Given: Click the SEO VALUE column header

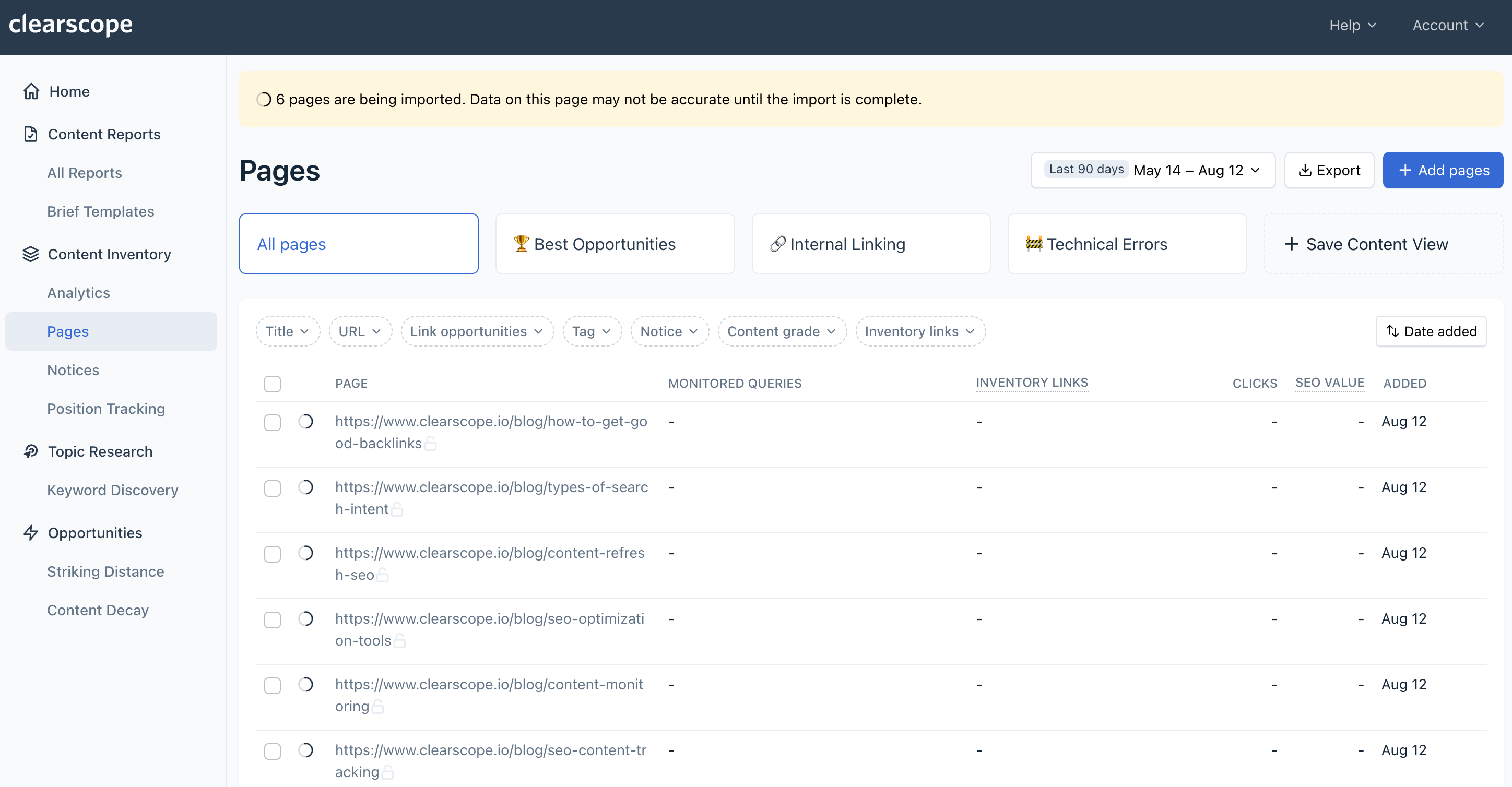Looking at the screenshot, I should point(1329,383).
